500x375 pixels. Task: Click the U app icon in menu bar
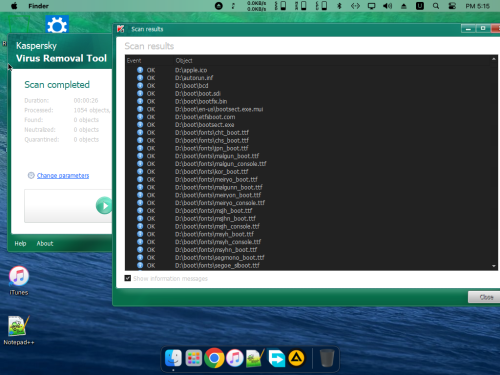[x=420, y=6]
